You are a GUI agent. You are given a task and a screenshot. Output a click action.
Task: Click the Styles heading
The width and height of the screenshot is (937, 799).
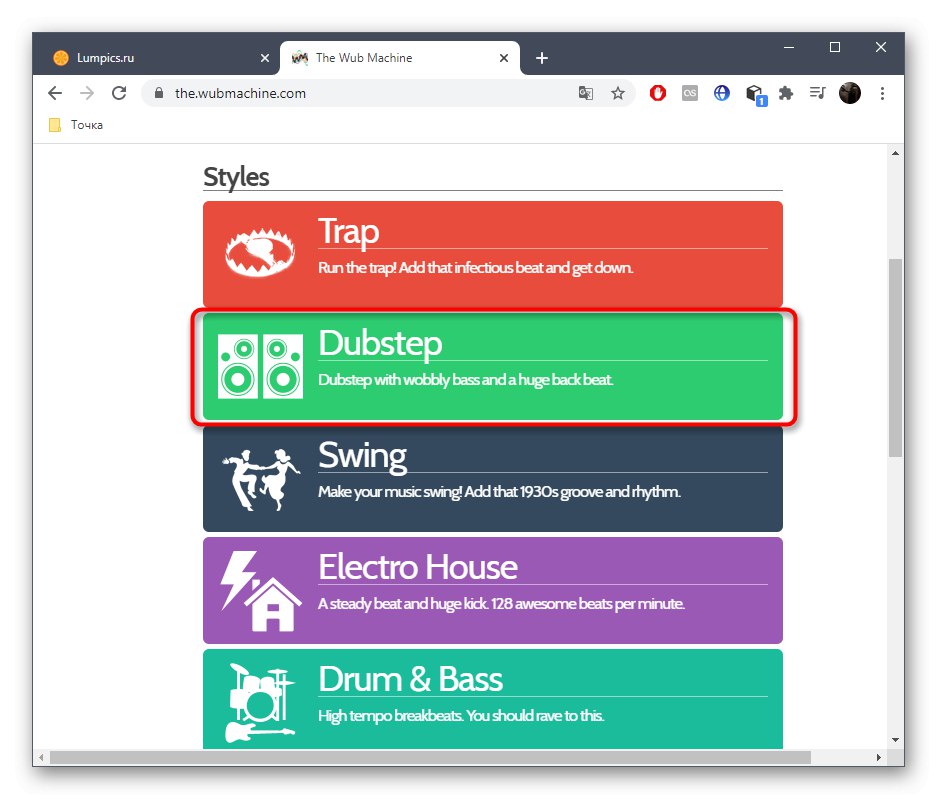236,177
